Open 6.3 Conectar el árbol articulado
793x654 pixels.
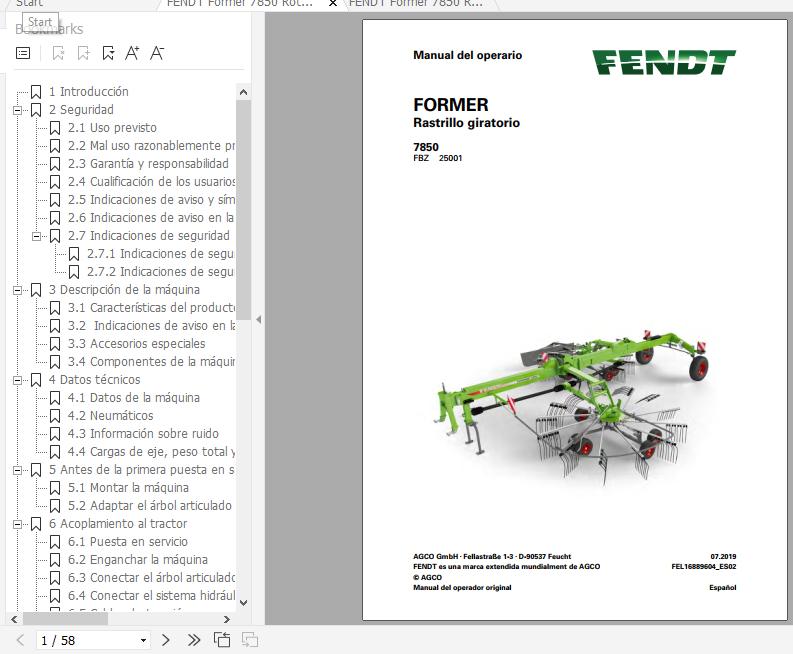(151, 578)
